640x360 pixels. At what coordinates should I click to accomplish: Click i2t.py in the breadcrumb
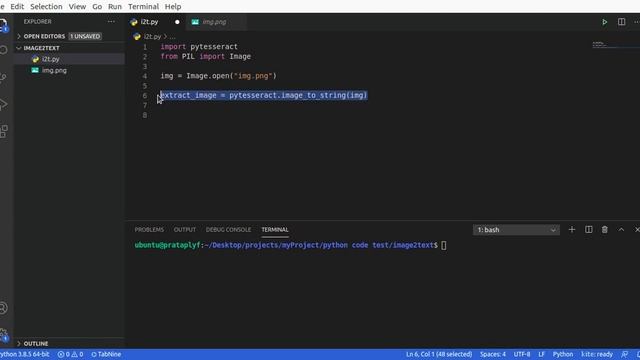click(152, 37)
